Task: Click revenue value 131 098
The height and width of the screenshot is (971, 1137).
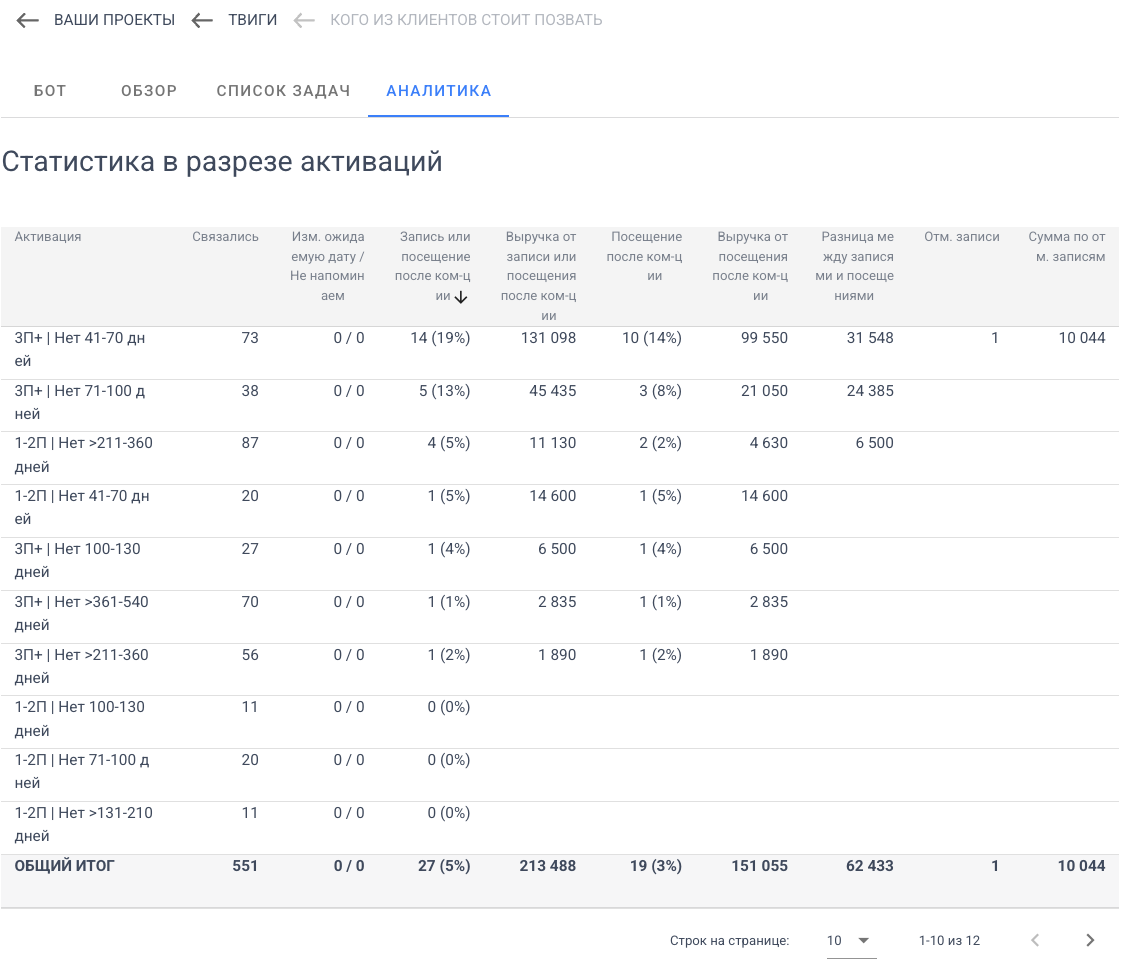Action: 548,338
